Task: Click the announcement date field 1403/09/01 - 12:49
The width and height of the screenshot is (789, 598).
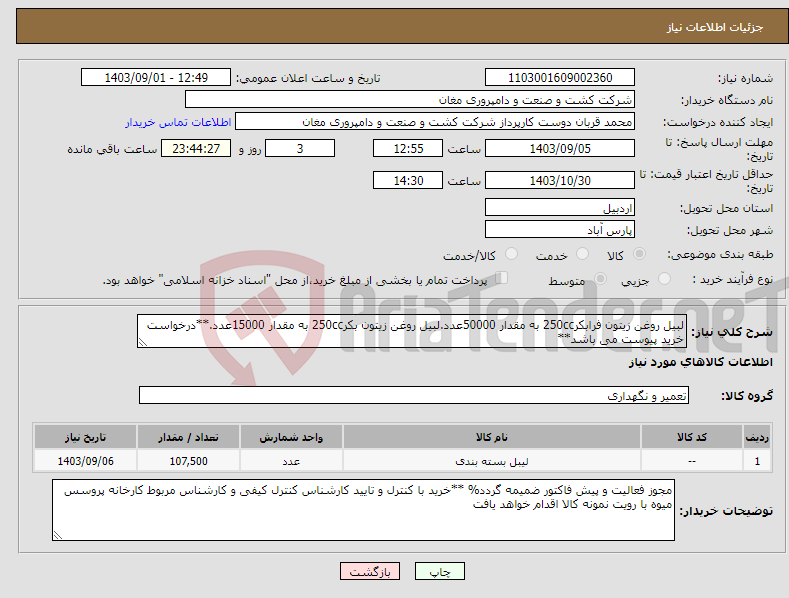Action: pyautogui.click(x=155, y=78)
